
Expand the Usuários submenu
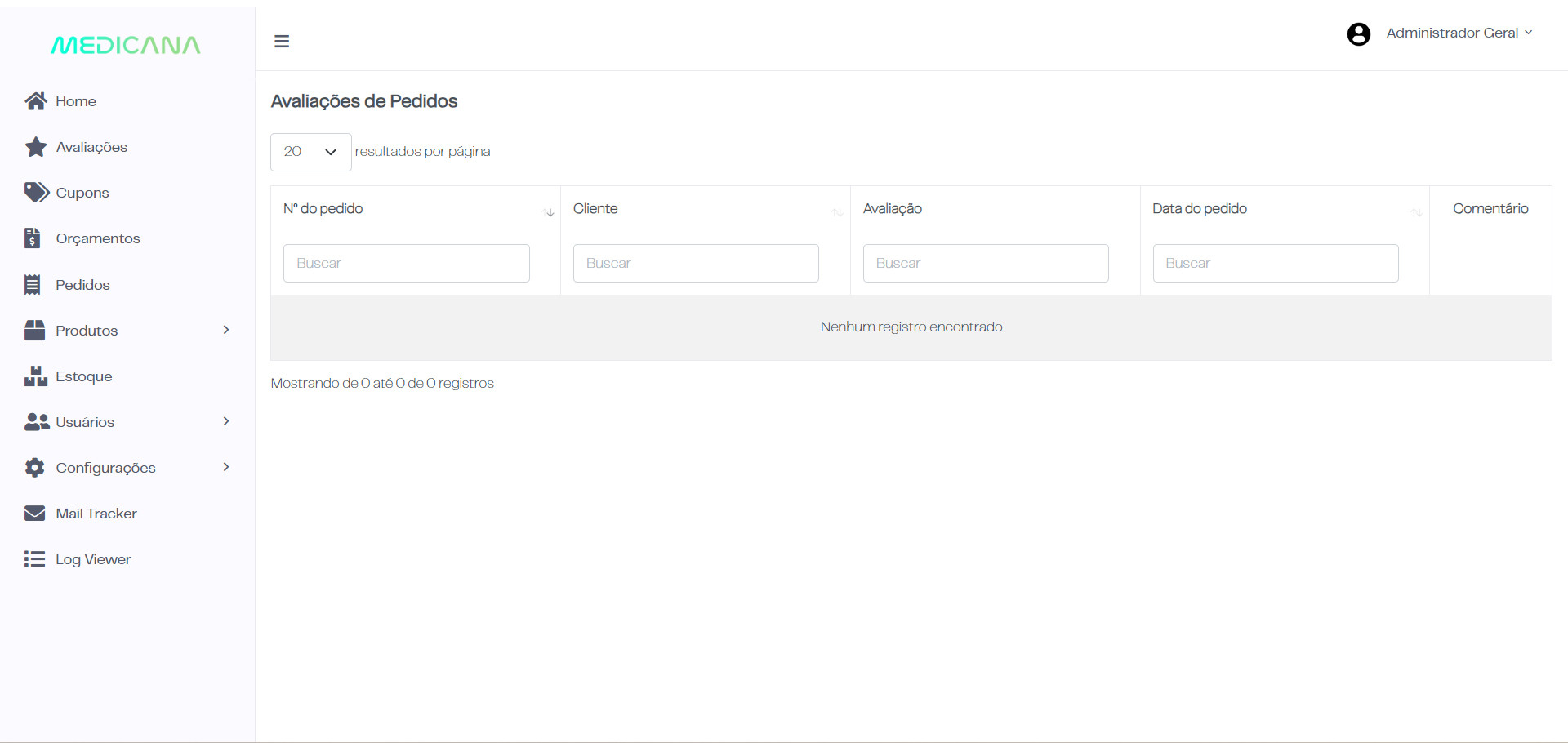coord(226,421)
